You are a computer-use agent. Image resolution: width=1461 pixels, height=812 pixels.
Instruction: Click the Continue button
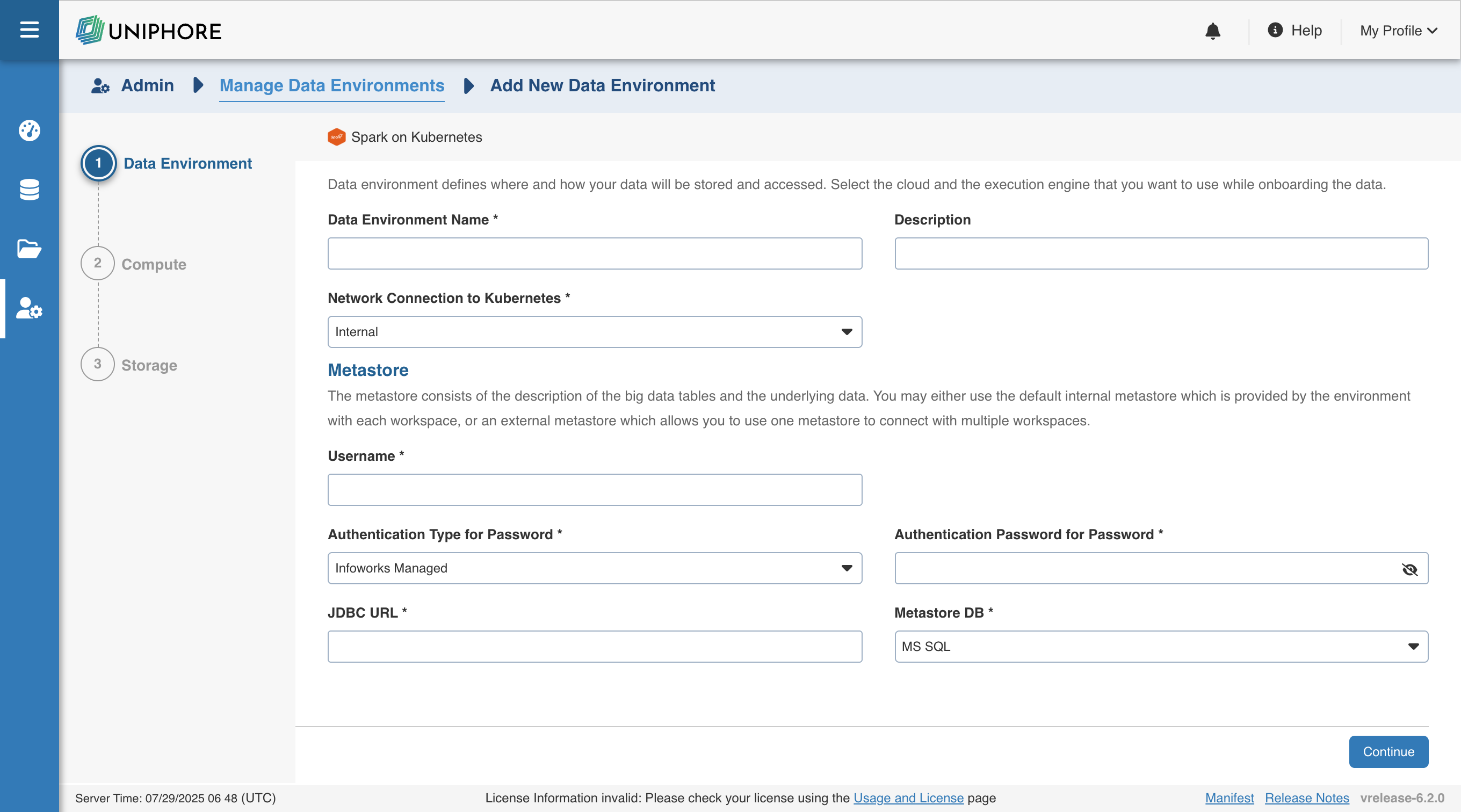coord(1388,751)
